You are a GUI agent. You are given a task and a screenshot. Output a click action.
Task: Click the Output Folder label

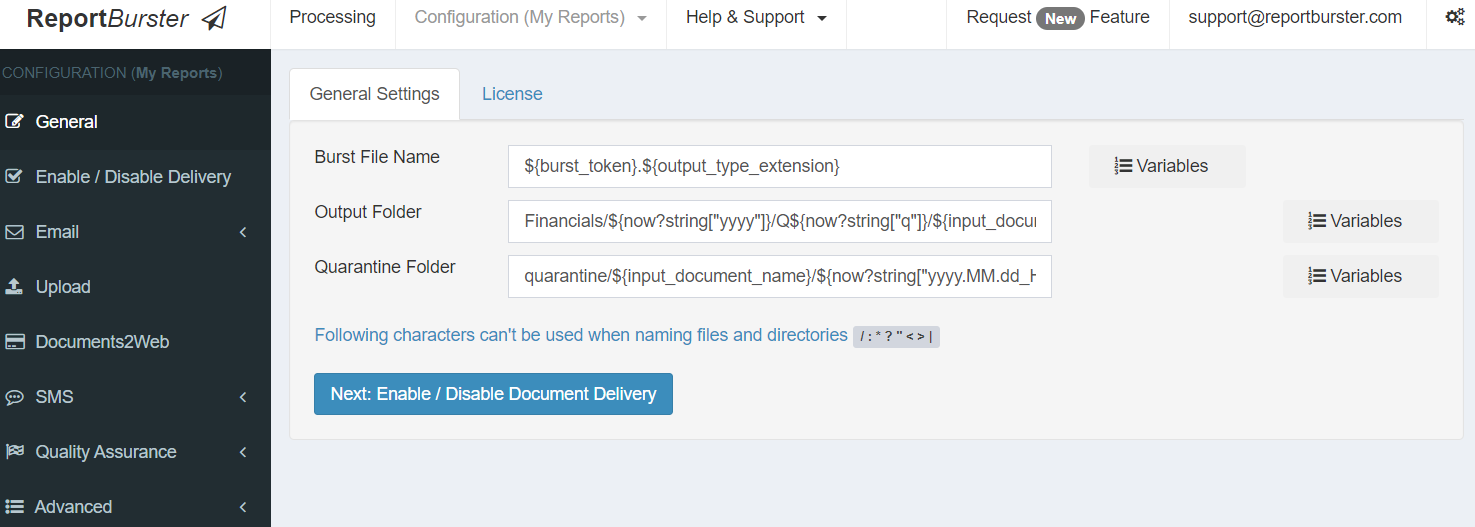368,212
